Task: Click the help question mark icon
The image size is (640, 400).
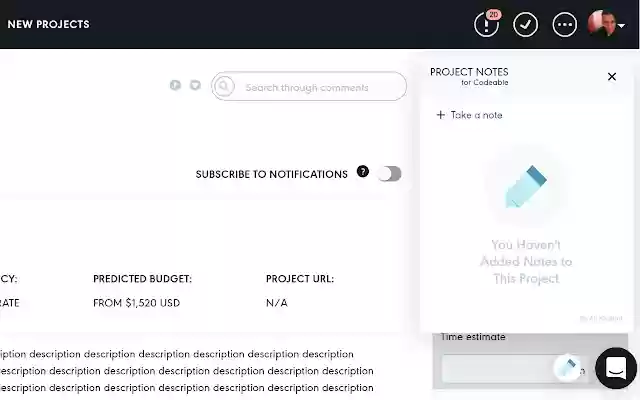Action: pos(362,171)
